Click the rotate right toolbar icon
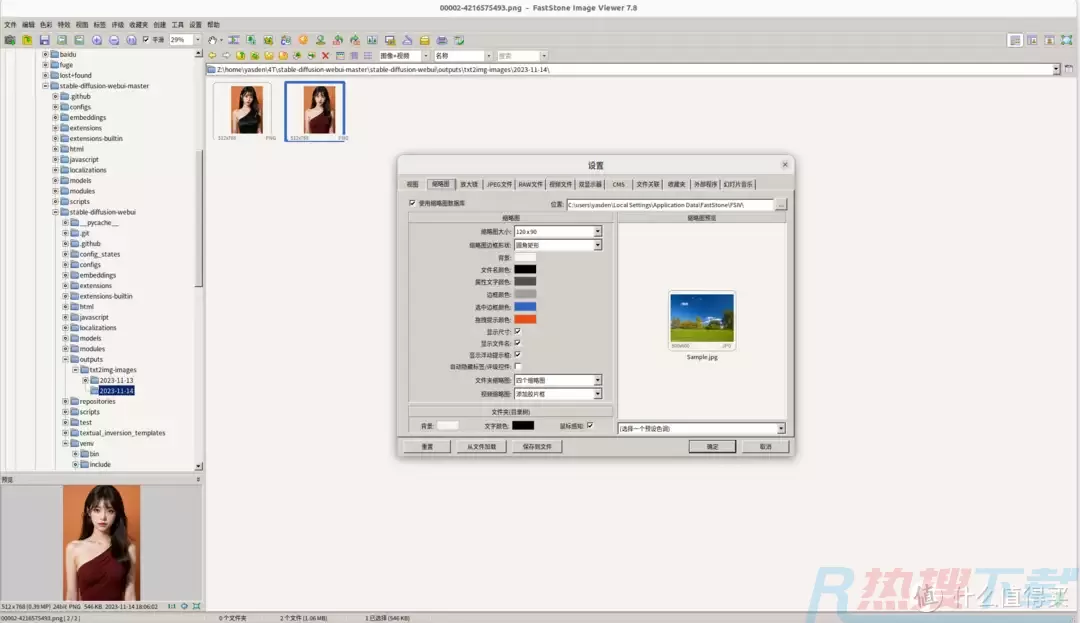 [x=355, y=40]
